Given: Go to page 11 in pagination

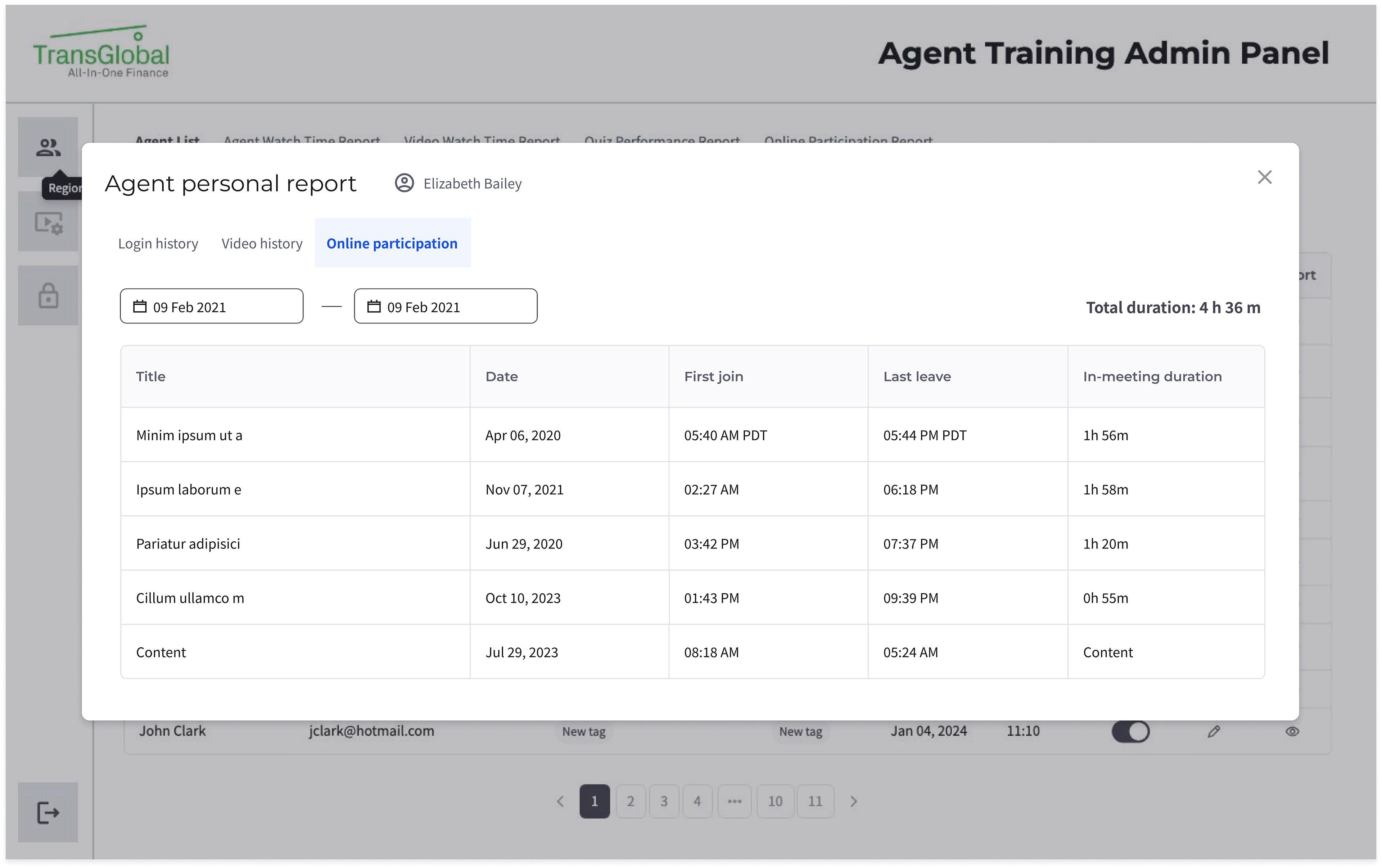Looking at the screenshot, I should click(x=815, y=801).
